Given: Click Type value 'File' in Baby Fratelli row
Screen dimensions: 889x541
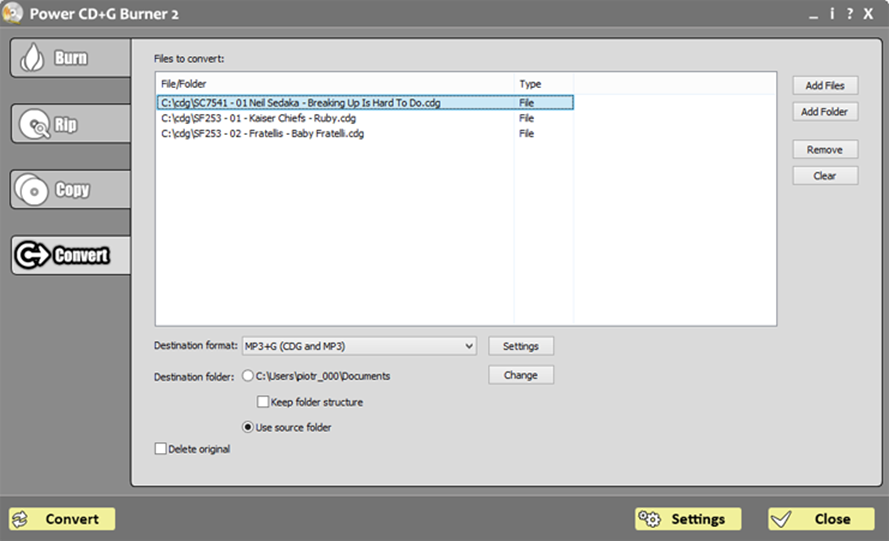Looking at the screenshot, I should 527,133.
